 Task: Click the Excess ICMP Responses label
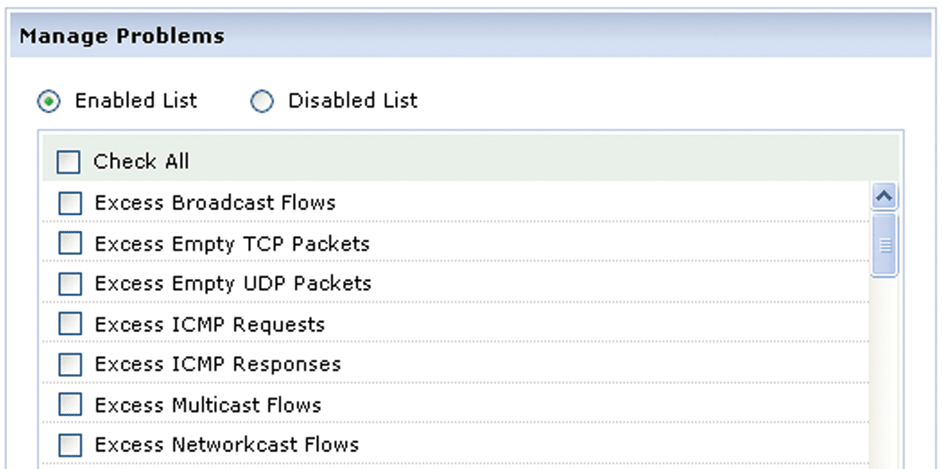click(x=217, y=365)
